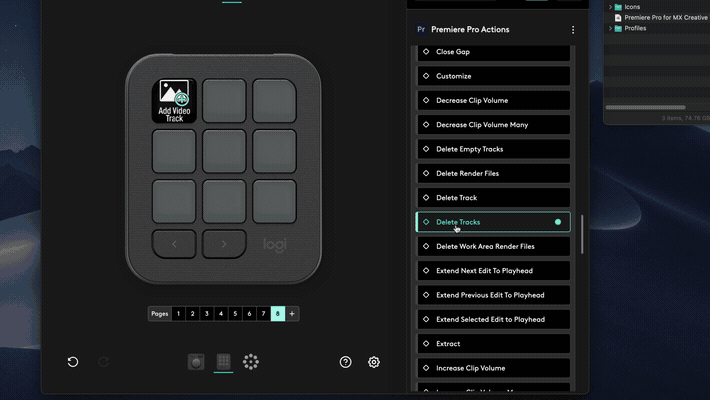Click the actions list vertical scrollbar
The width and height of the screenshot is (710, 400).
[582, 234]
